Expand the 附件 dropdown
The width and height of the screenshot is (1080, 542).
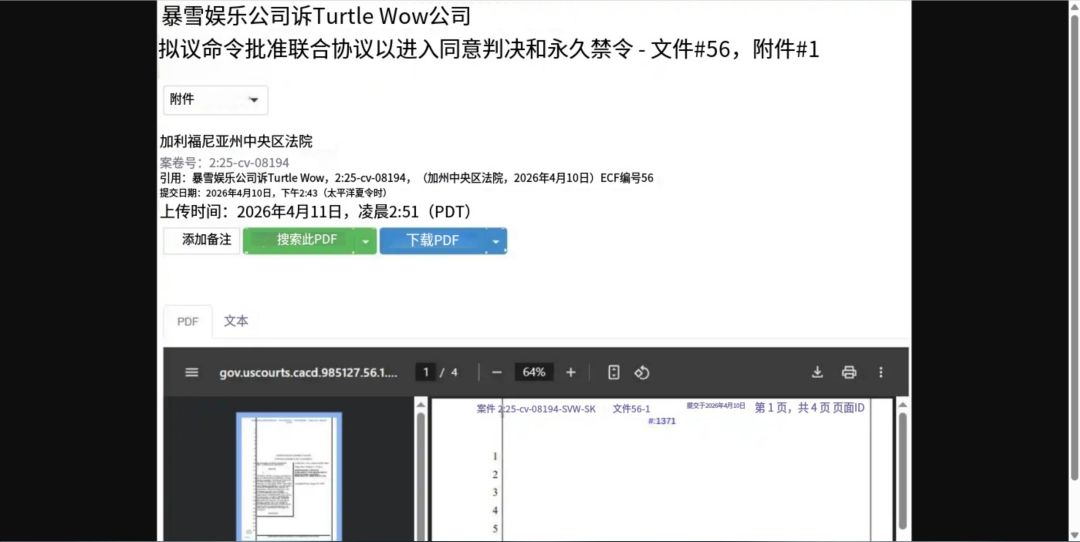pyautogui.click(x=216, y=100)
